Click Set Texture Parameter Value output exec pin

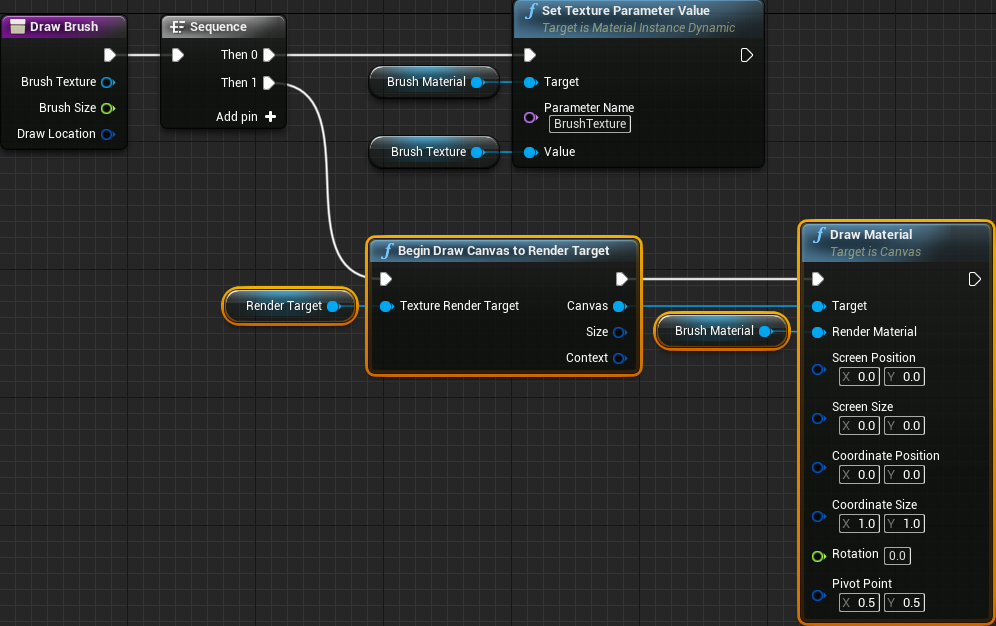[x=746, y=56]
